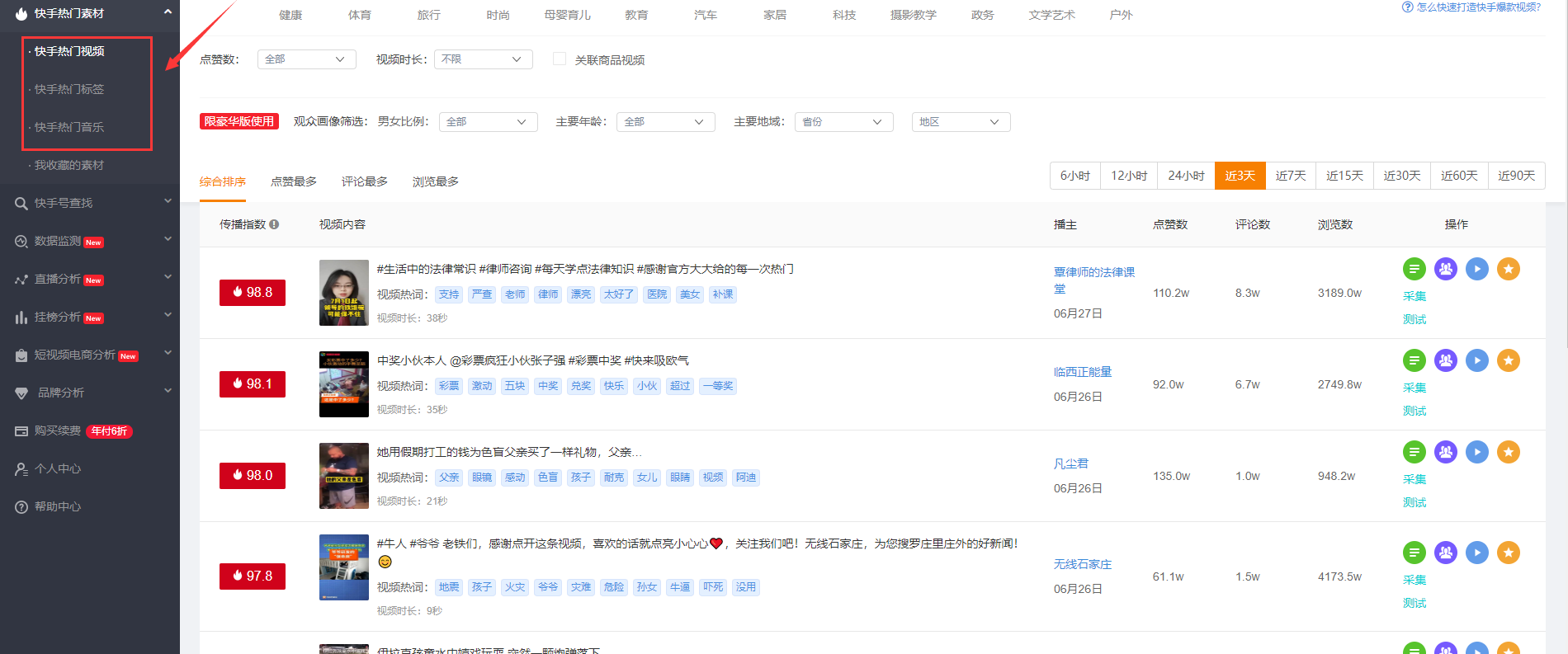Switch to 评论最多 sort tab
Image resolution: width=1568 pixels, height=654 pixels.
click(x=365, y=181)
